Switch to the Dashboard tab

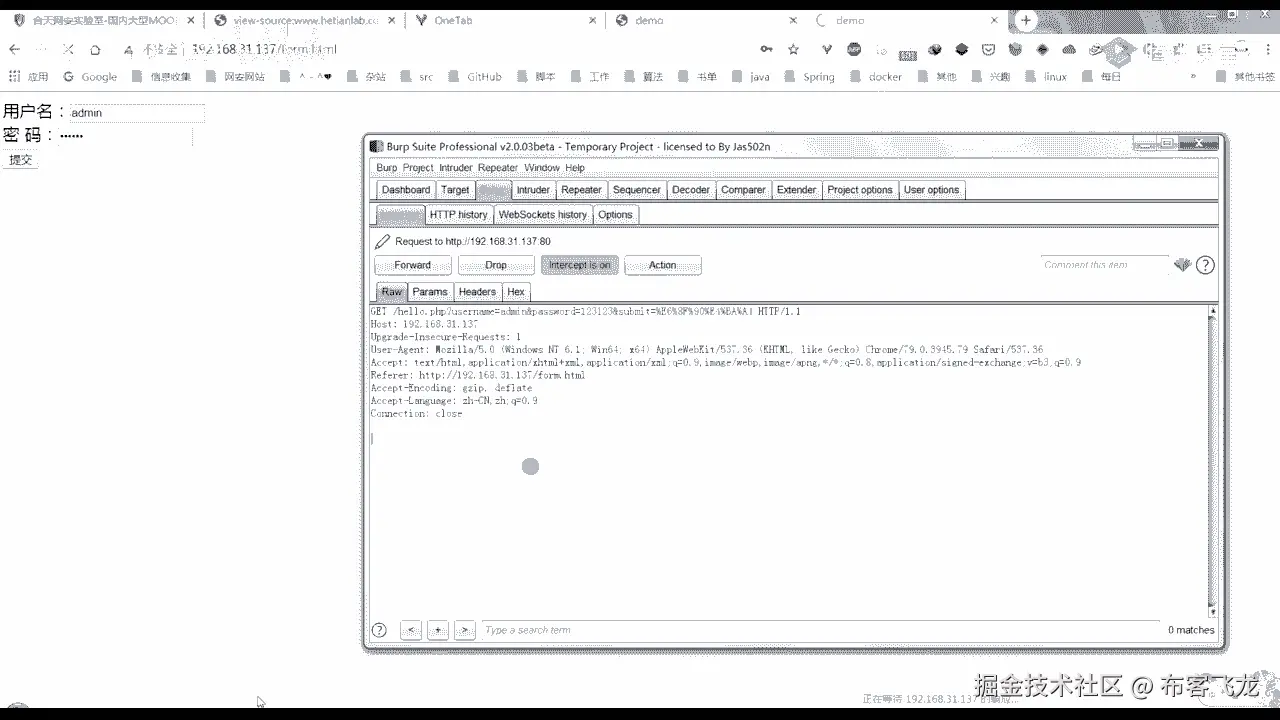point(406,190)
